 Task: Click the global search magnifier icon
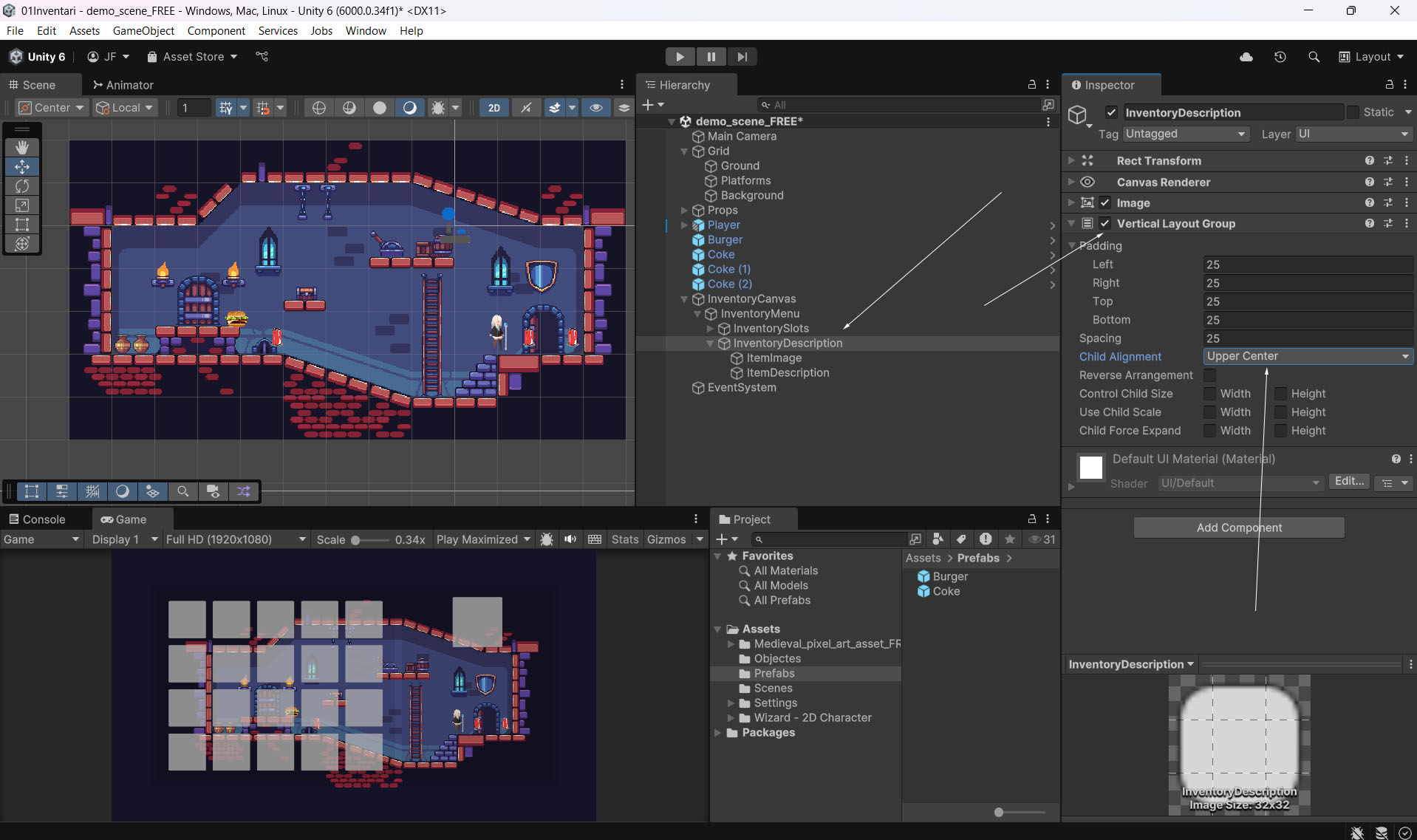[x=1314, y=57]
